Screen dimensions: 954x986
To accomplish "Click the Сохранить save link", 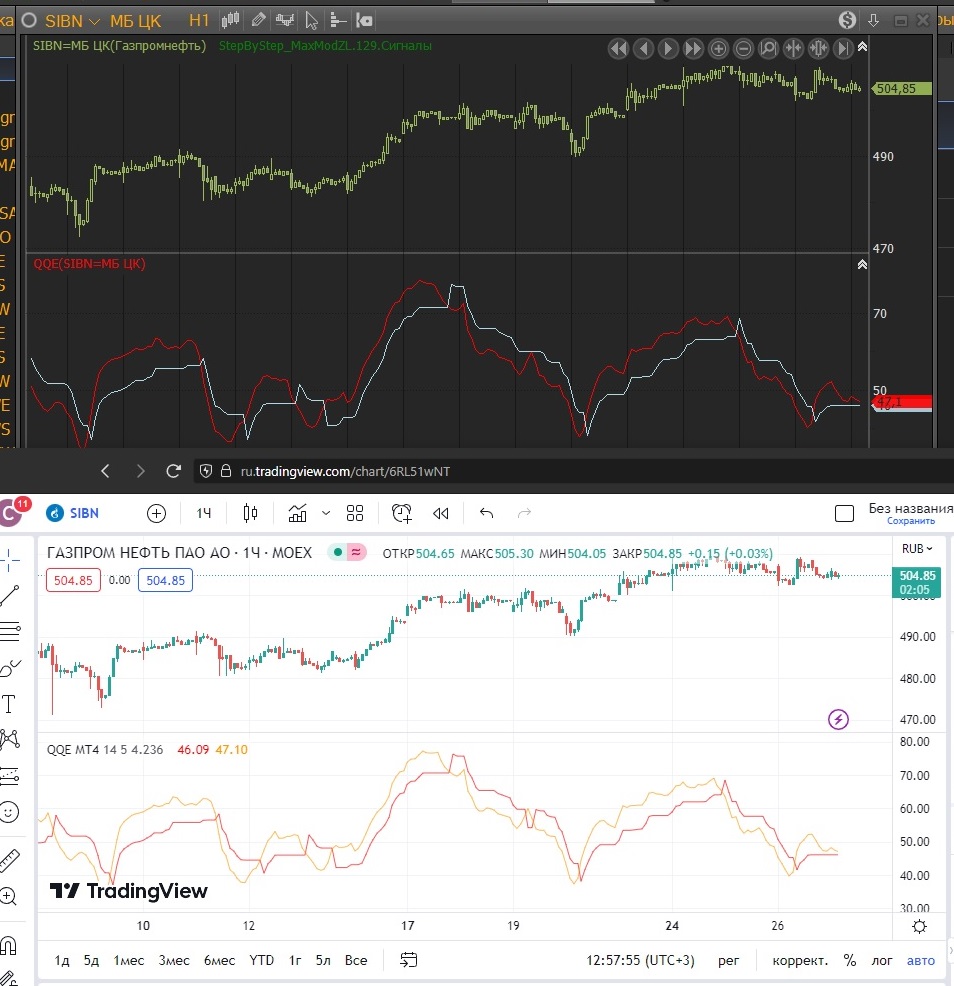I will pos(910,521).
